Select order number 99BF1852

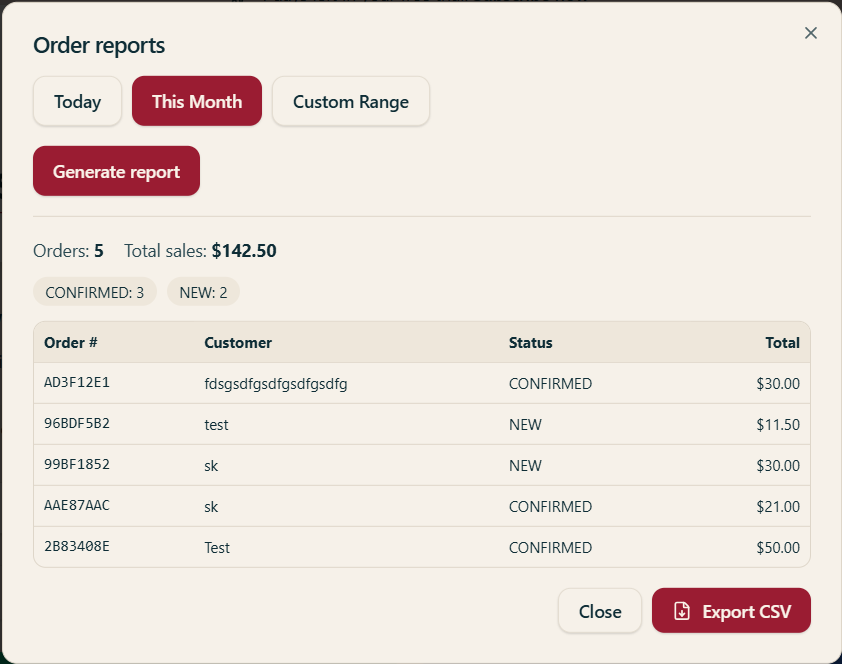pos(77,464)
